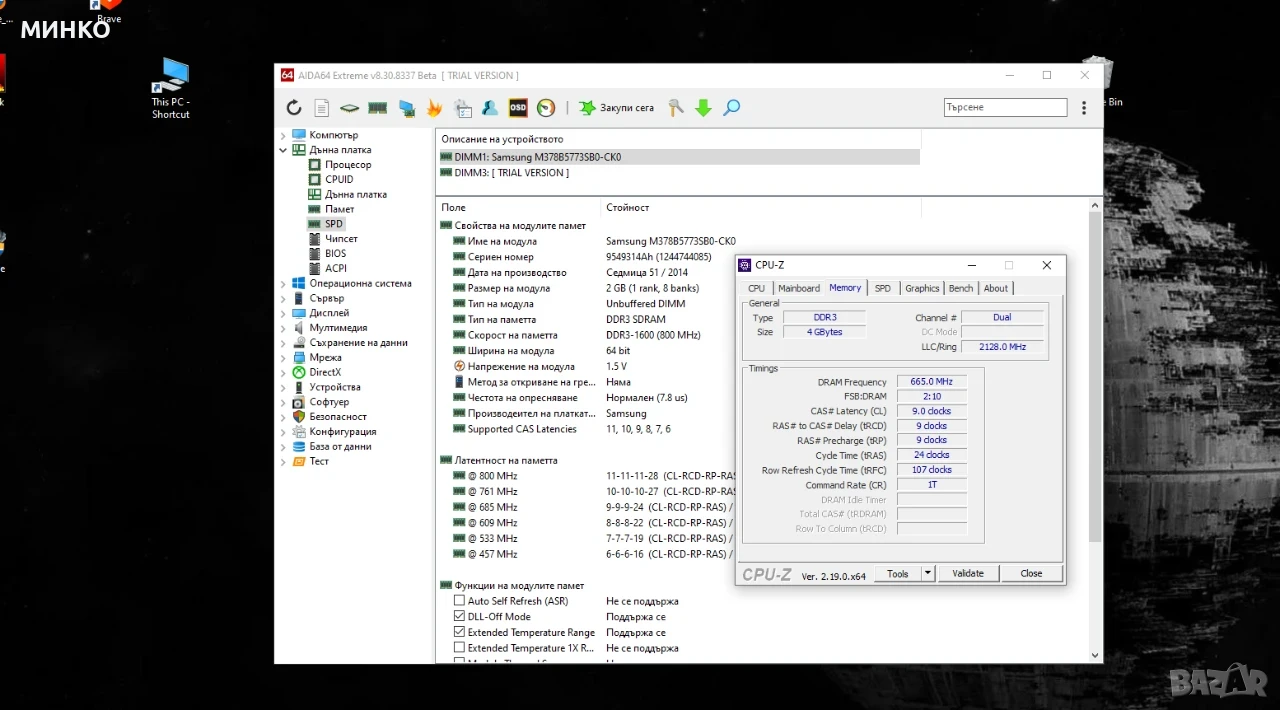
Task: Switch to the Graphics tab in CPU-Z
Action: click(922, 288)
